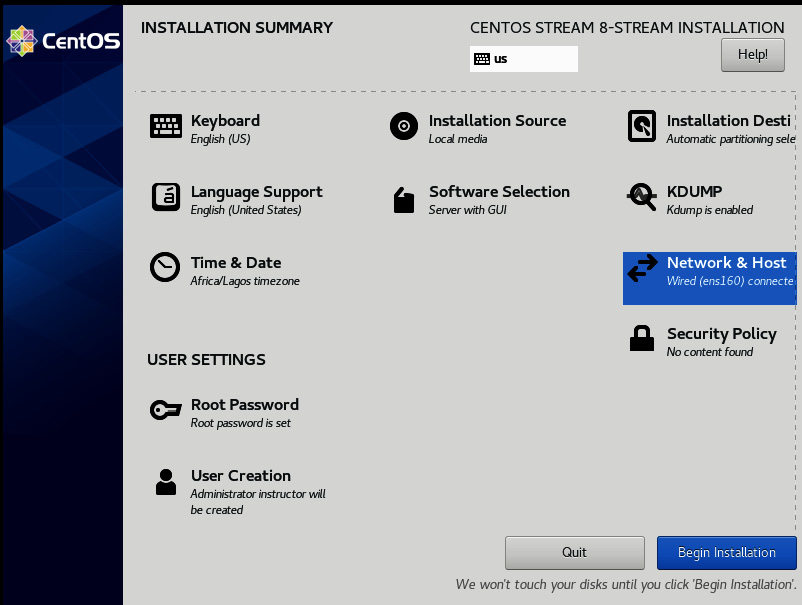Viewport: 802px width, 605px height.
Task: Click the KDUMP magnifier icon
Action: [x=641, y=197]
